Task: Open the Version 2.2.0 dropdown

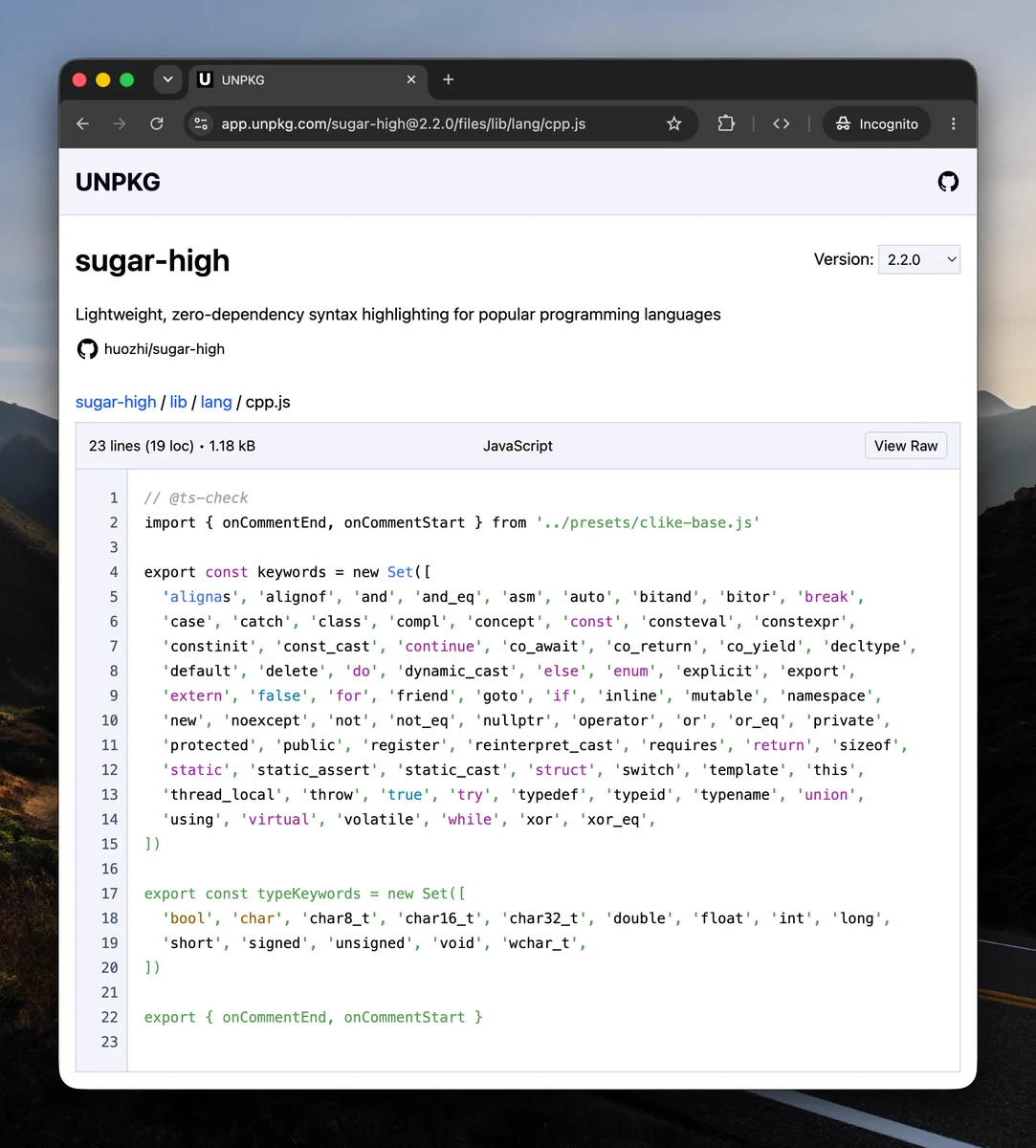Action: pos(919,259)
